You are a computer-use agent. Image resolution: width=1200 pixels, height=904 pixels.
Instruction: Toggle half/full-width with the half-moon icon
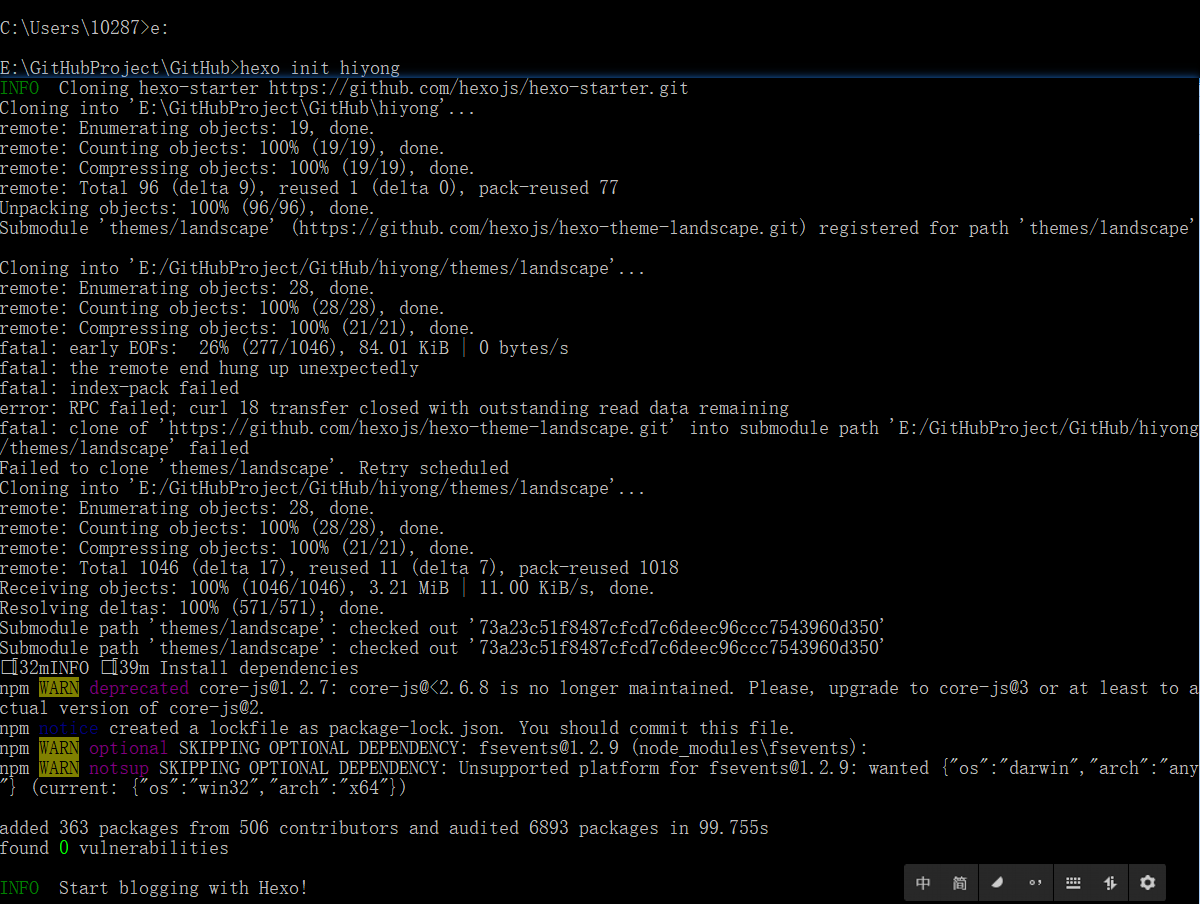(997, 883)
